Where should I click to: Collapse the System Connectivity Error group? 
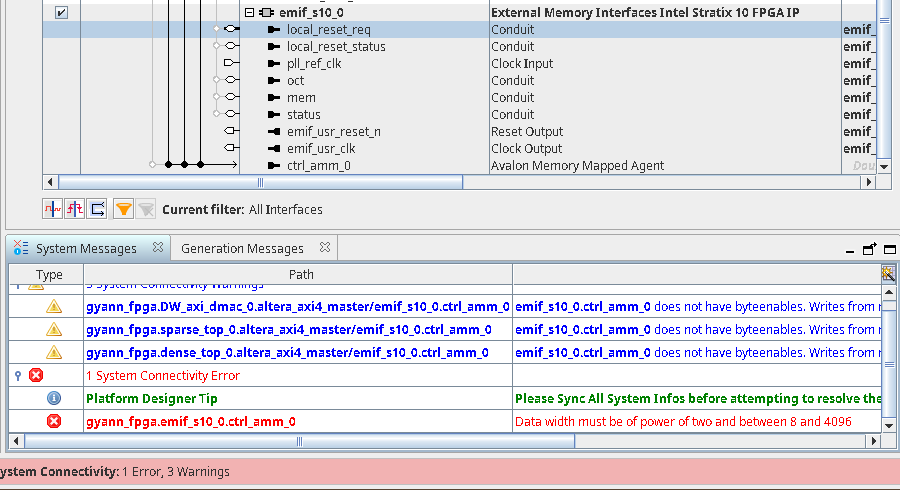click(18, 375)
